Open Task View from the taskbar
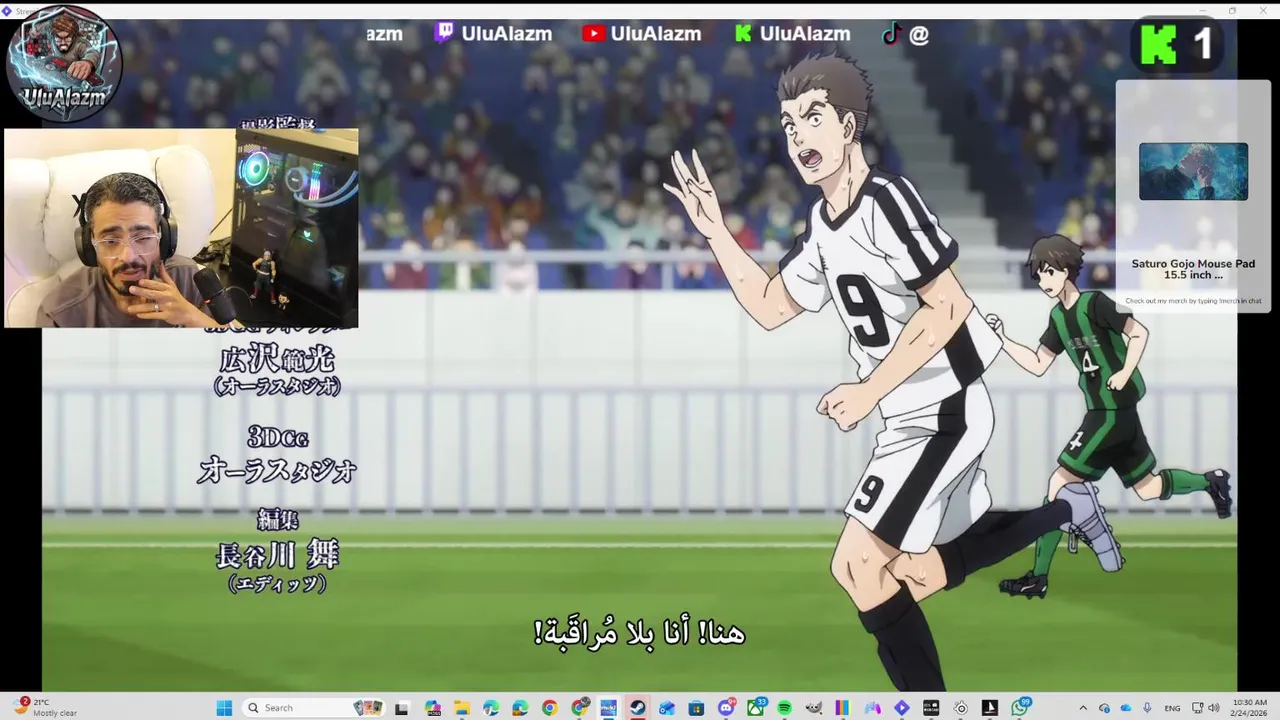 coord(402,708)
